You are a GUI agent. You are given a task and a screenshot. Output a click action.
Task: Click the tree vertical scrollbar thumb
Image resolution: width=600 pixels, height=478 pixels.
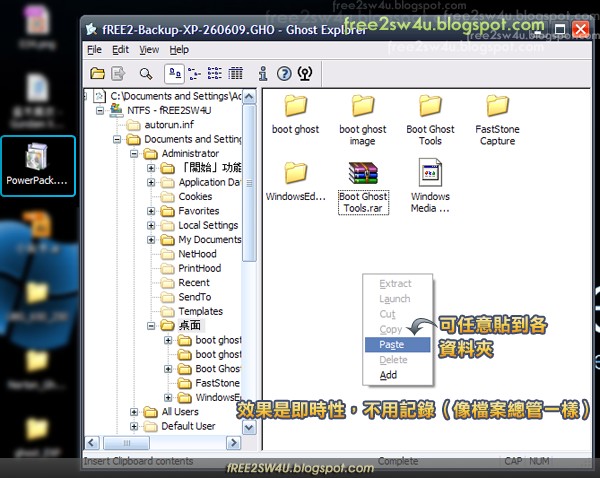[249, 184]
